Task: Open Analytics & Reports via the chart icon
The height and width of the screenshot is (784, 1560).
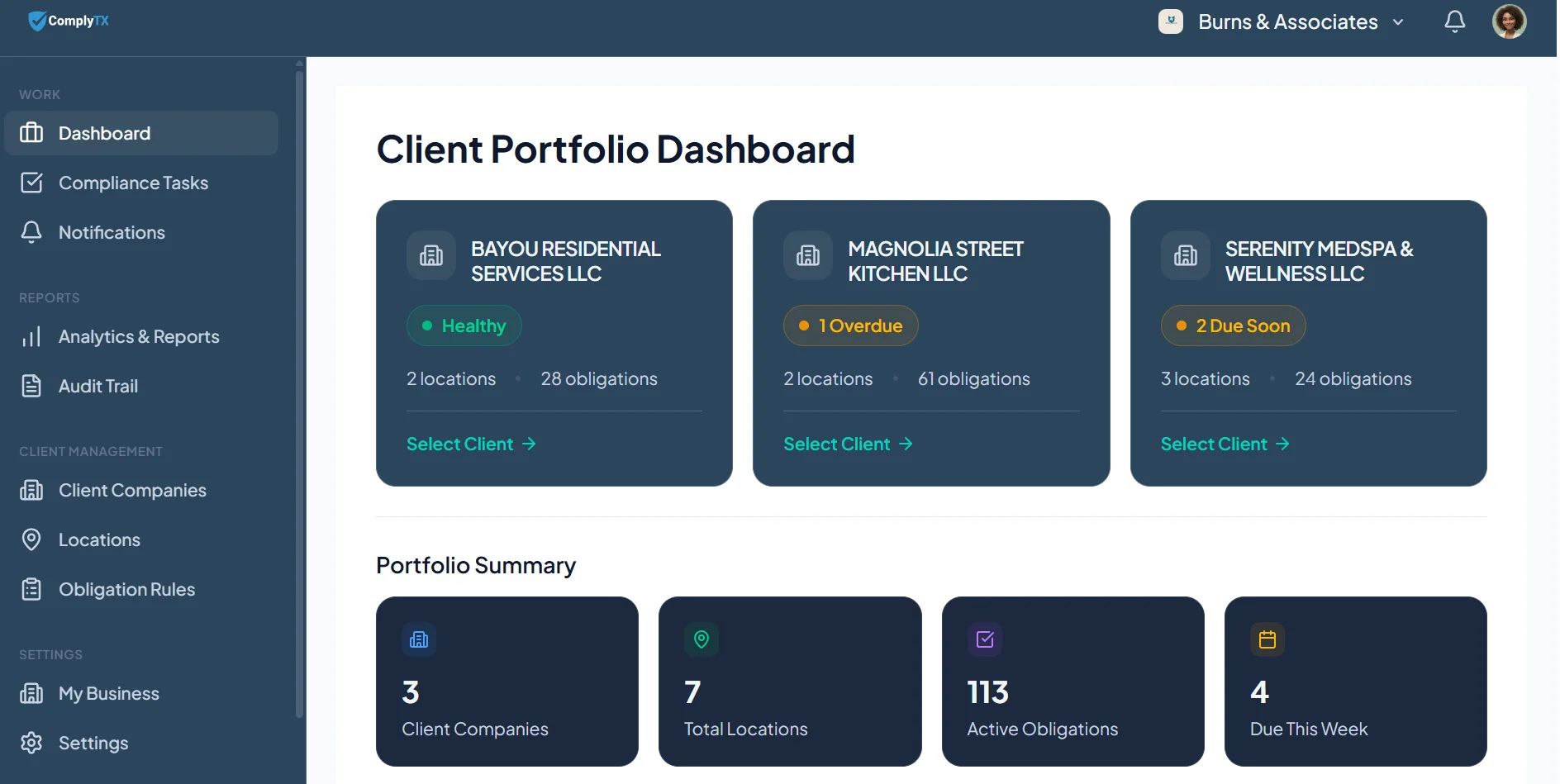Action: click(31, 336)
